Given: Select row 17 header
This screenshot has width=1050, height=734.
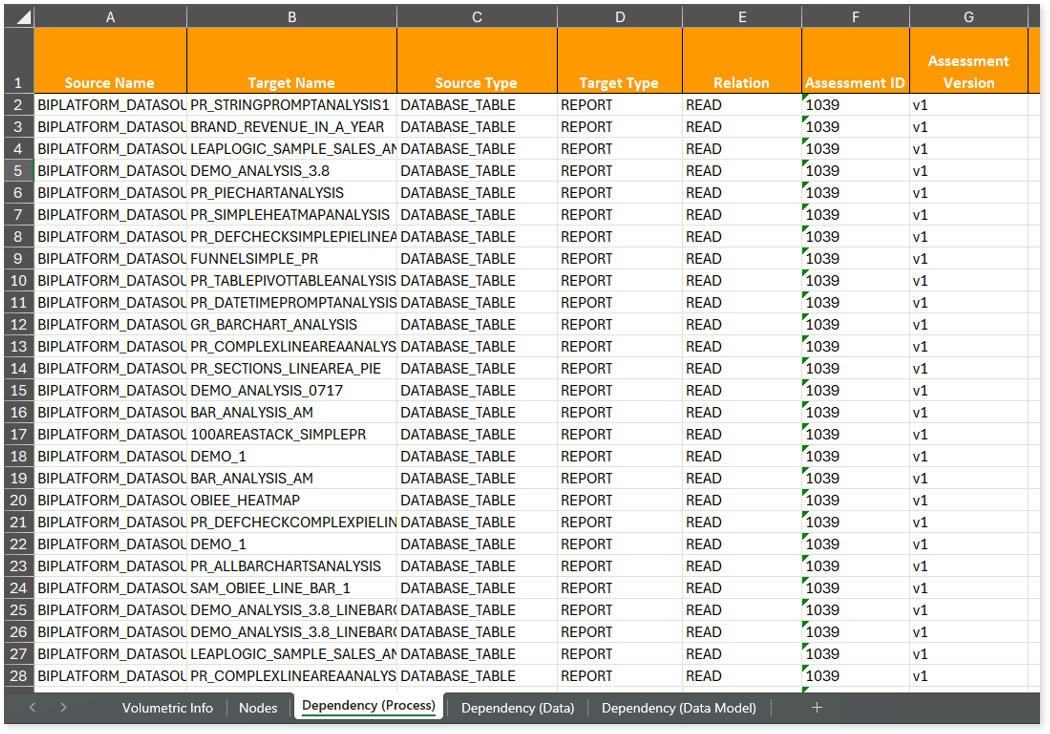Looking at the screenshot, I should coord(18,435).
